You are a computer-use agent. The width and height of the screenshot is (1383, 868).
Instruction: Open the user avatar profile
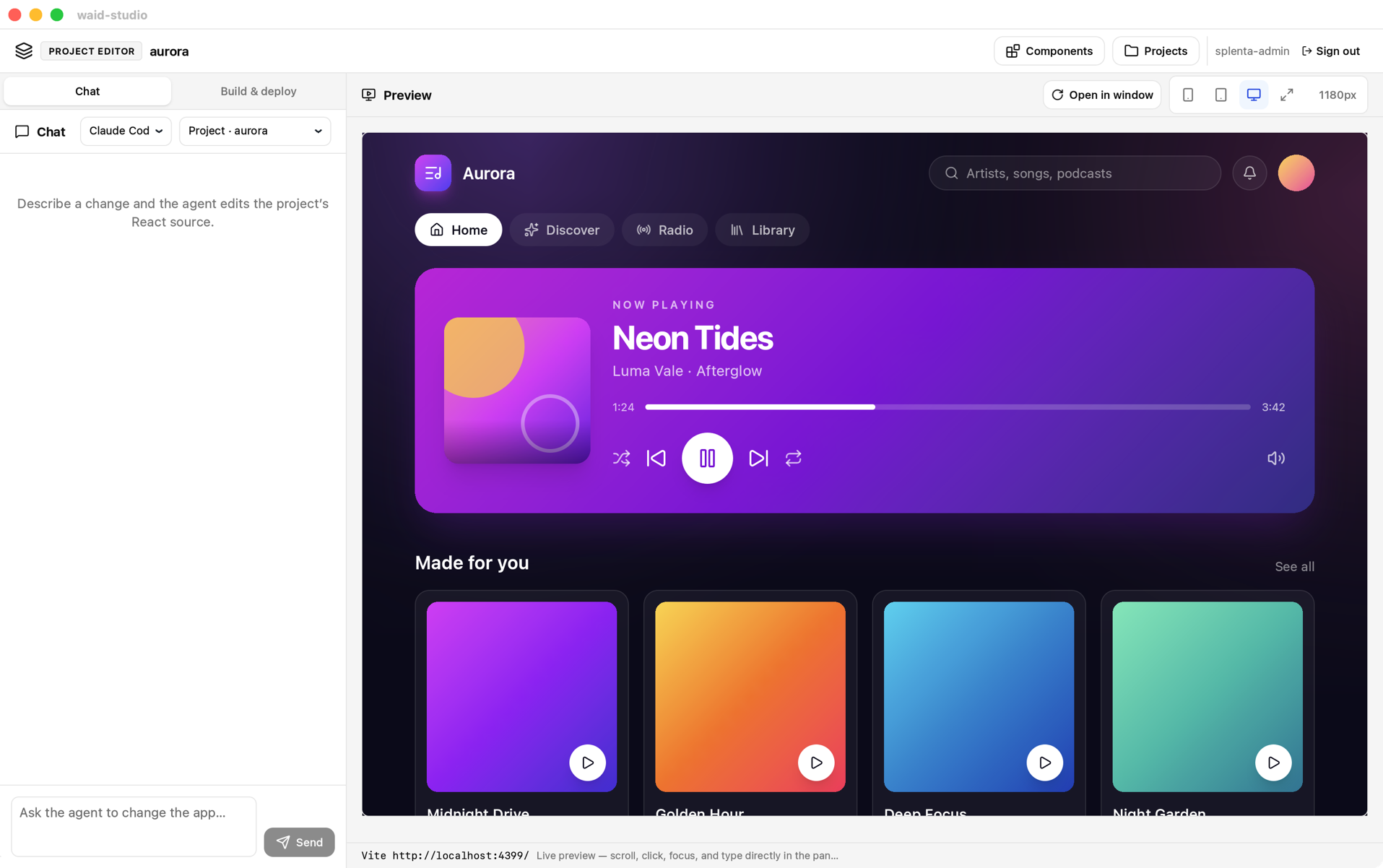click(1296, 173)
